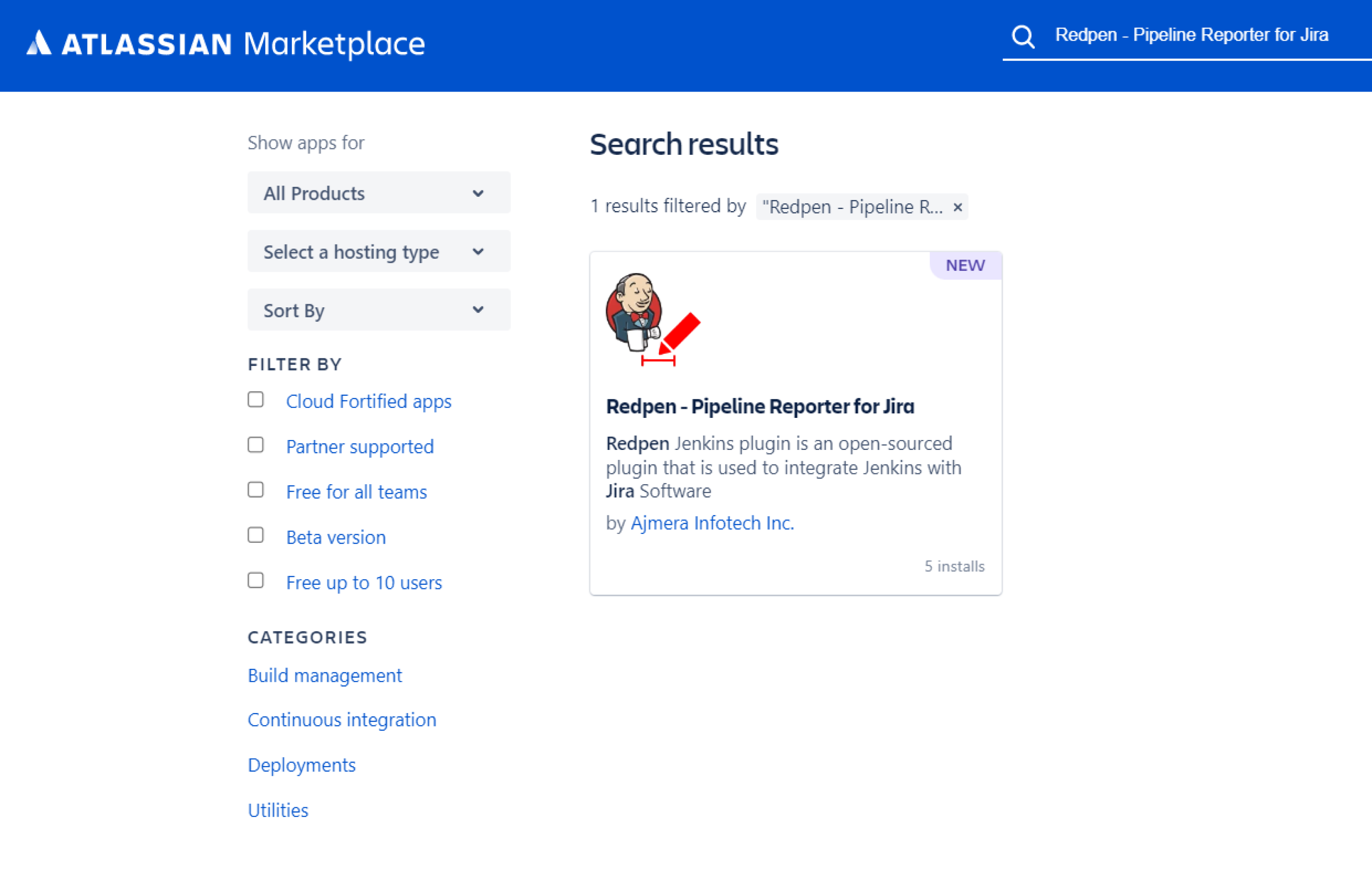Click the Free for all teams link
1372x880 pixels.
pos(357,492)
